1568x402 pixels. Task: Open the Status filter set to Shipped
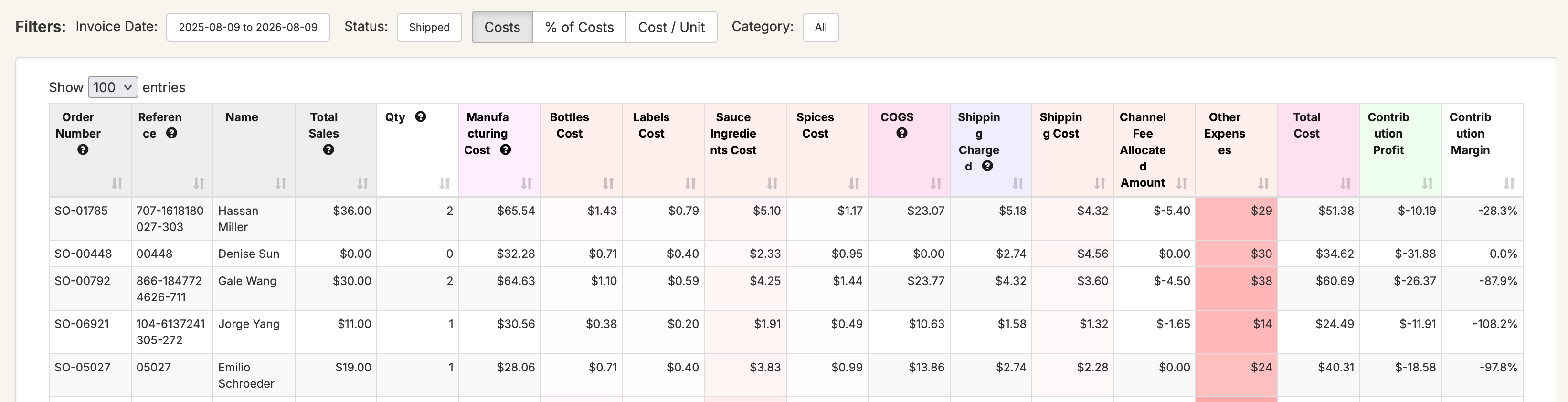coord(429,27)
